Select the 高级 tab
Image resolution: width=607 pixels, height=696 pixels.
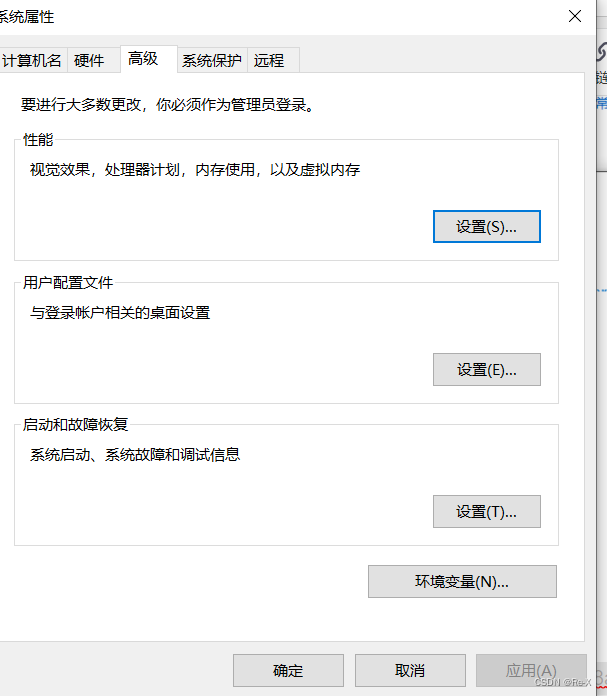[149, 59]
